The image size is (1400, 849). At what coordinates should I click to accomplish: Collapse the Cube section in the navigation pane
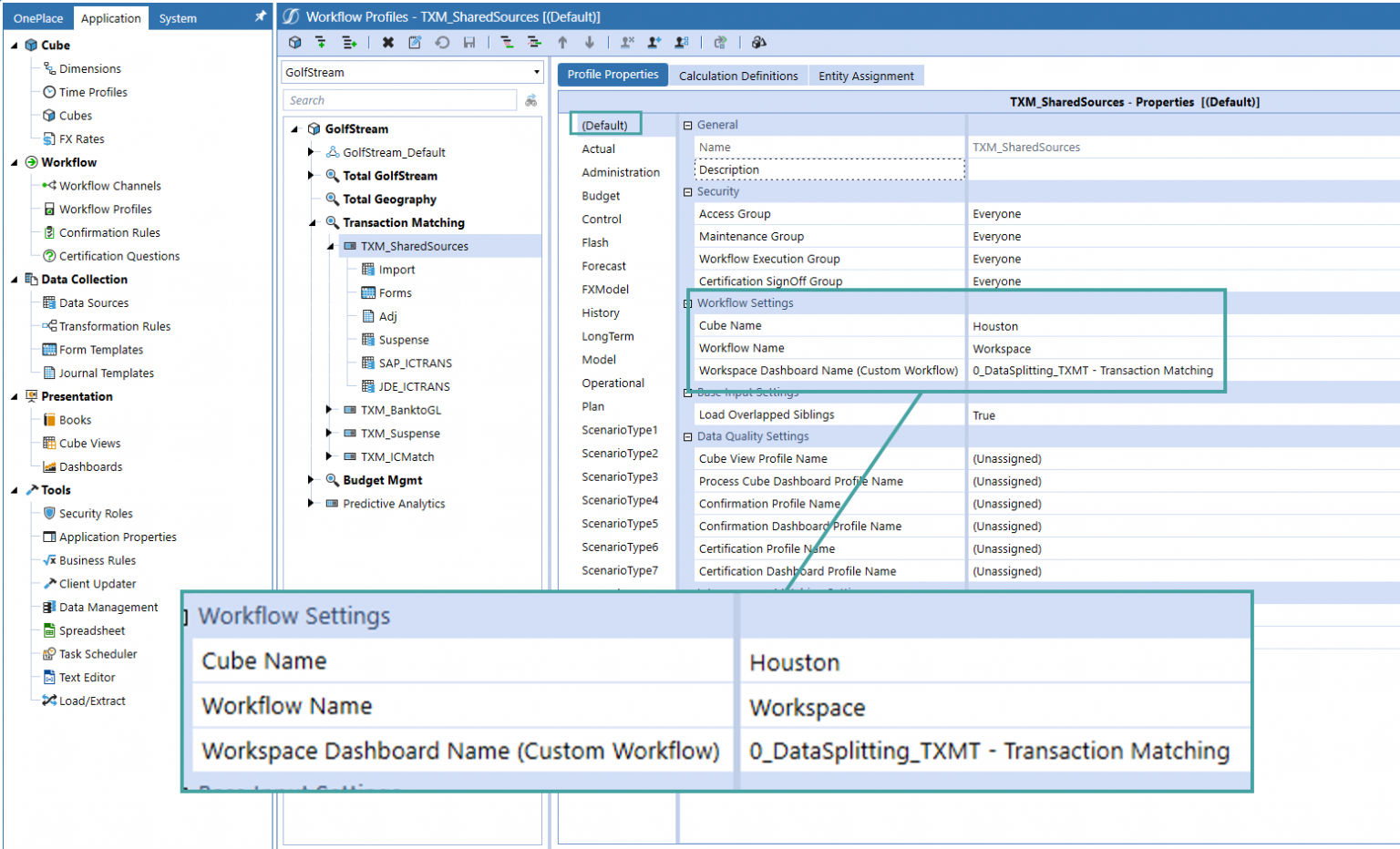(14, 46)
